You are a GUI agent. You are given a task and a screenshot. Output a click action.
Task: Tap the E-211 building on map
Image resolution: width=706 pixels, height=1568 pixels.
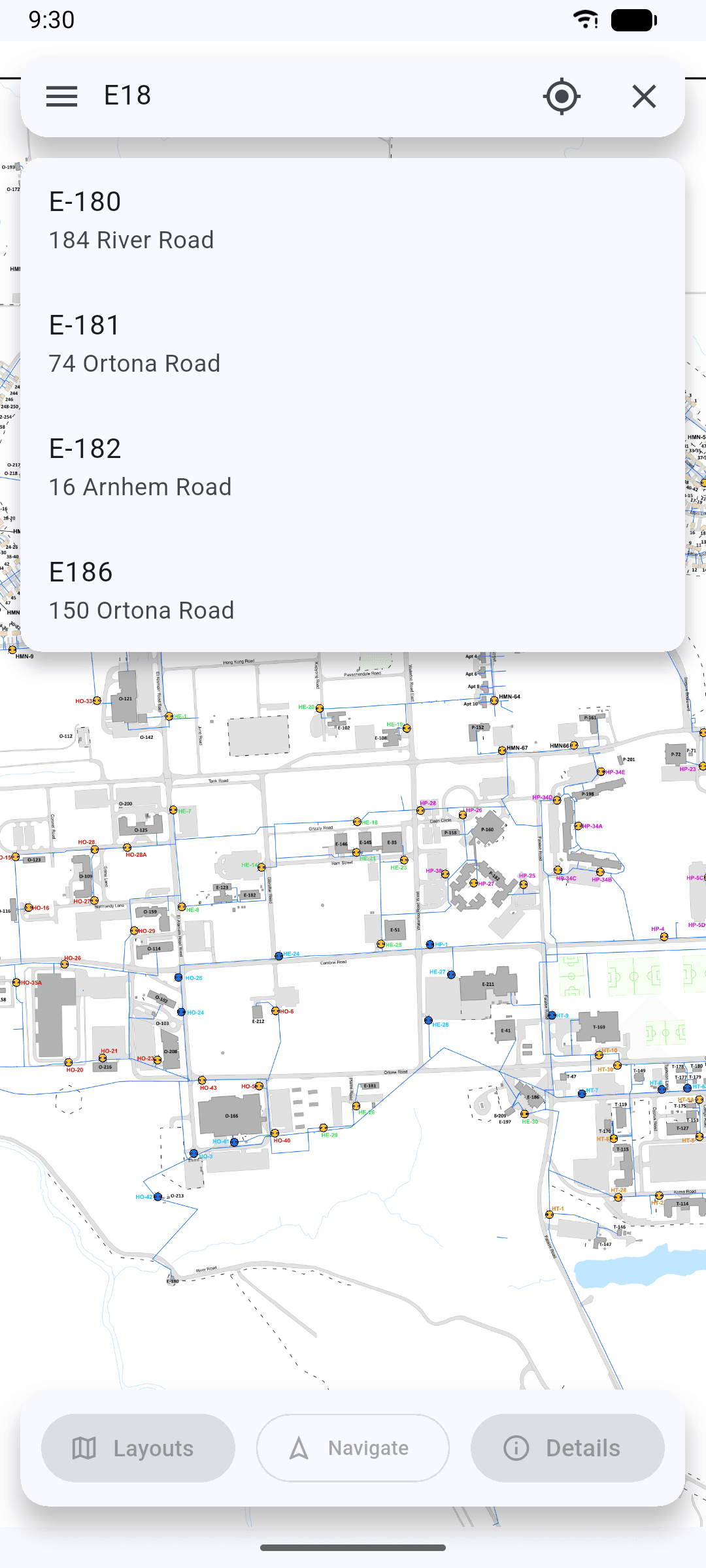point(488,984)
